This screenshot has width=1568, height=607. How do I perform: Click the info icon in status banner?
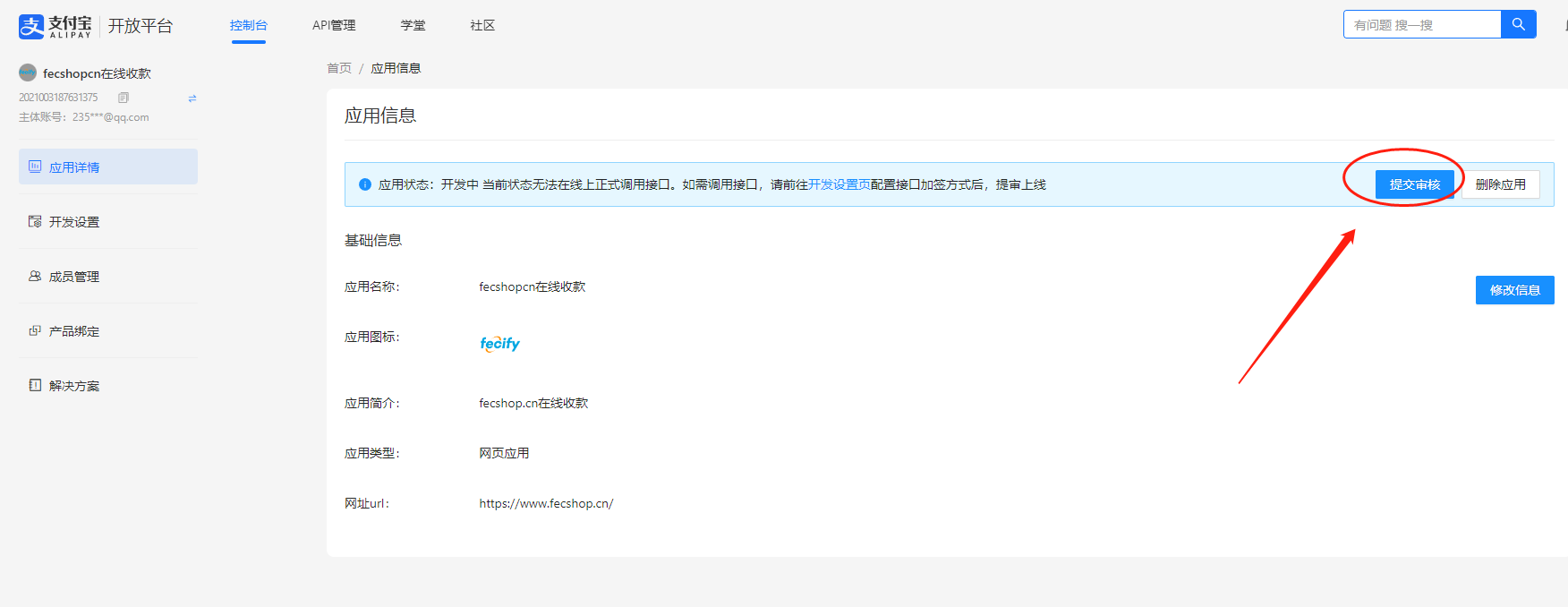[x=365, y=184]
